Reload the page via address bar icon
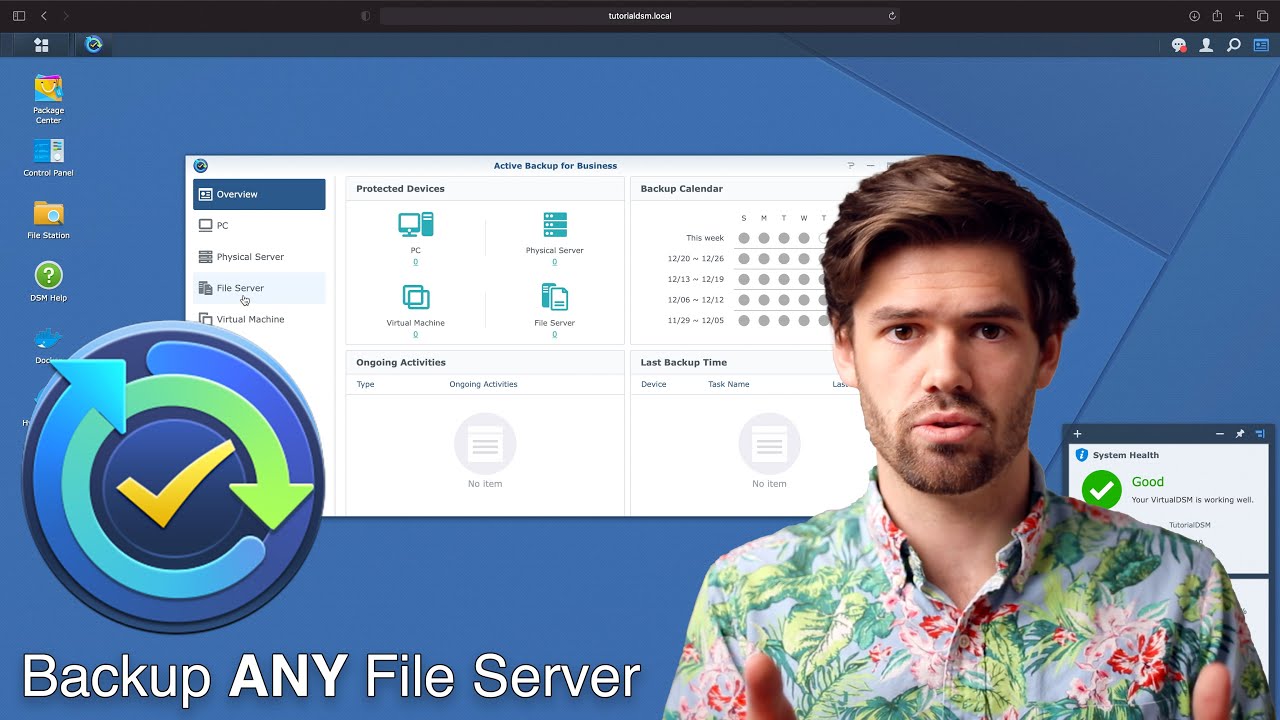The height and width of the screenshot is (720, 1280). (892, 16)
